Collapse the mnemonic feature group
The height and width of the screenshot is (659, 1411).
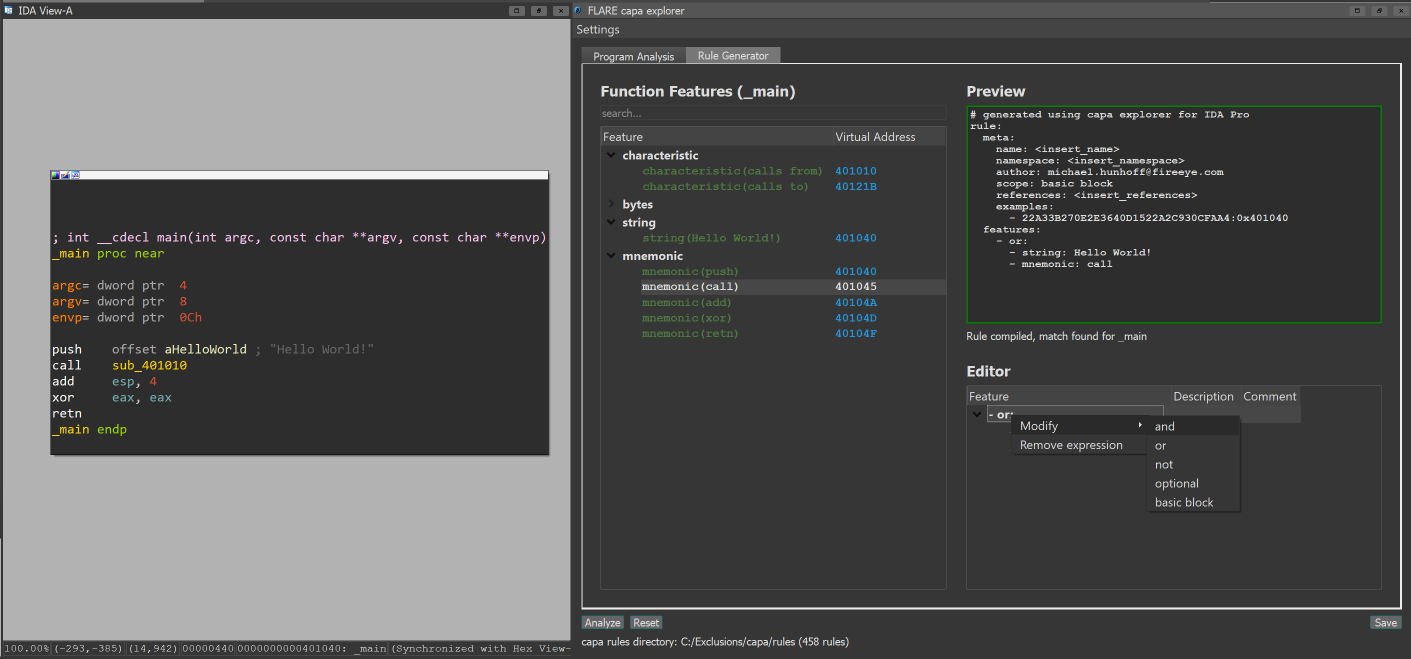pos(610,257)
